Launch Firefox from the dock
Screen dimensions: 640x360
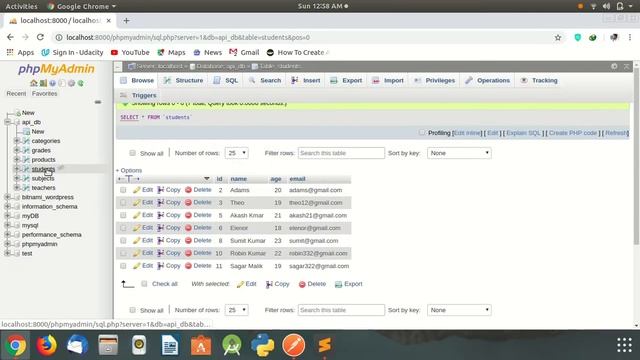coord(47,345)
